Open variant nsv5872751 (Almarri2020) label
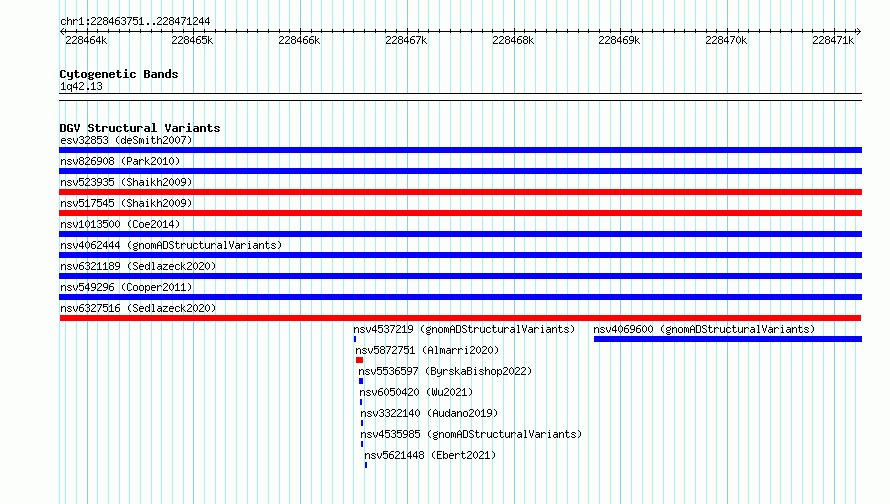890x504 pixels. [x=427, y=350]
